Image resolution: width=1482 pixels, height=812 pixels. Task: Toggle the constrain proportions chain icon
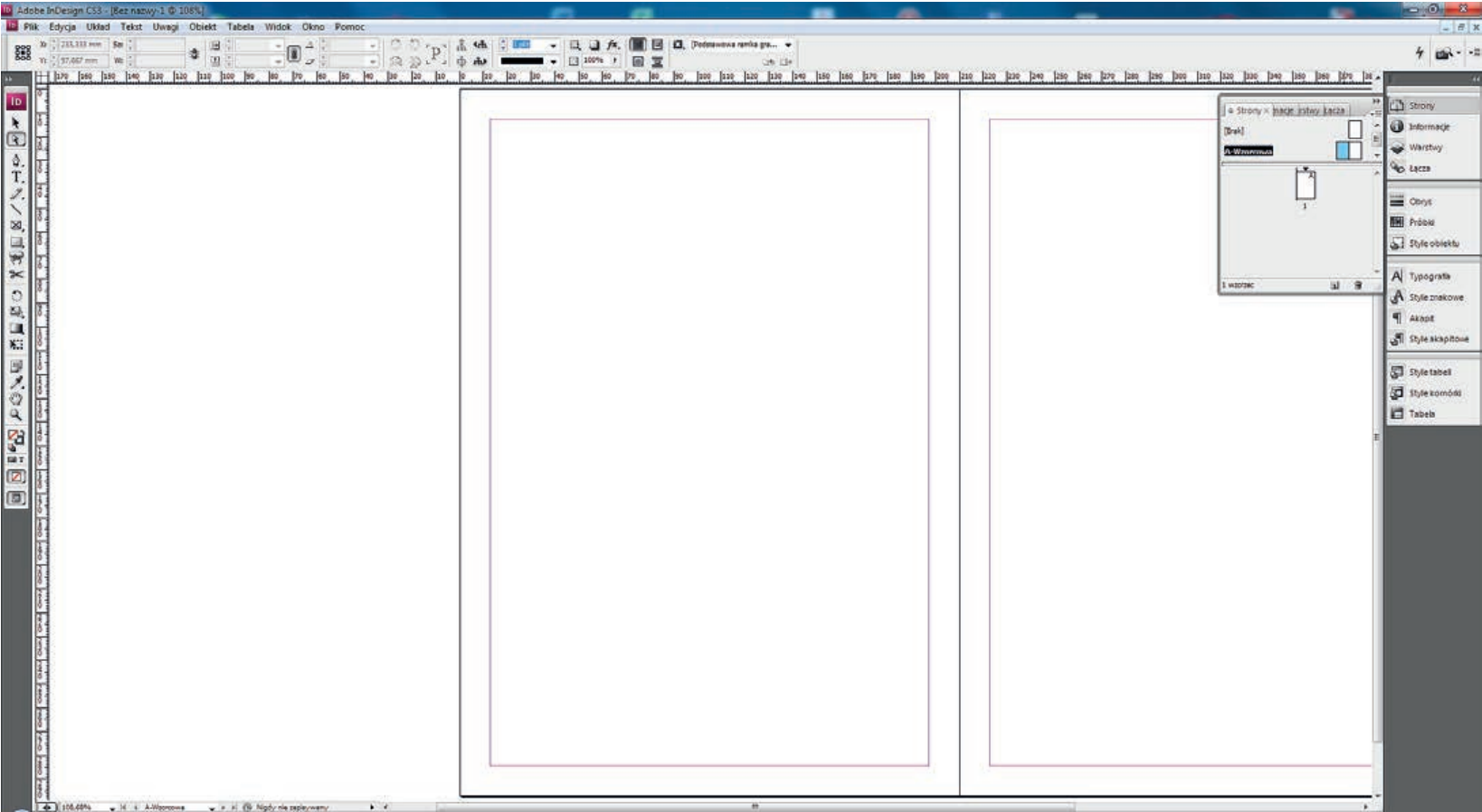(194, 53)
